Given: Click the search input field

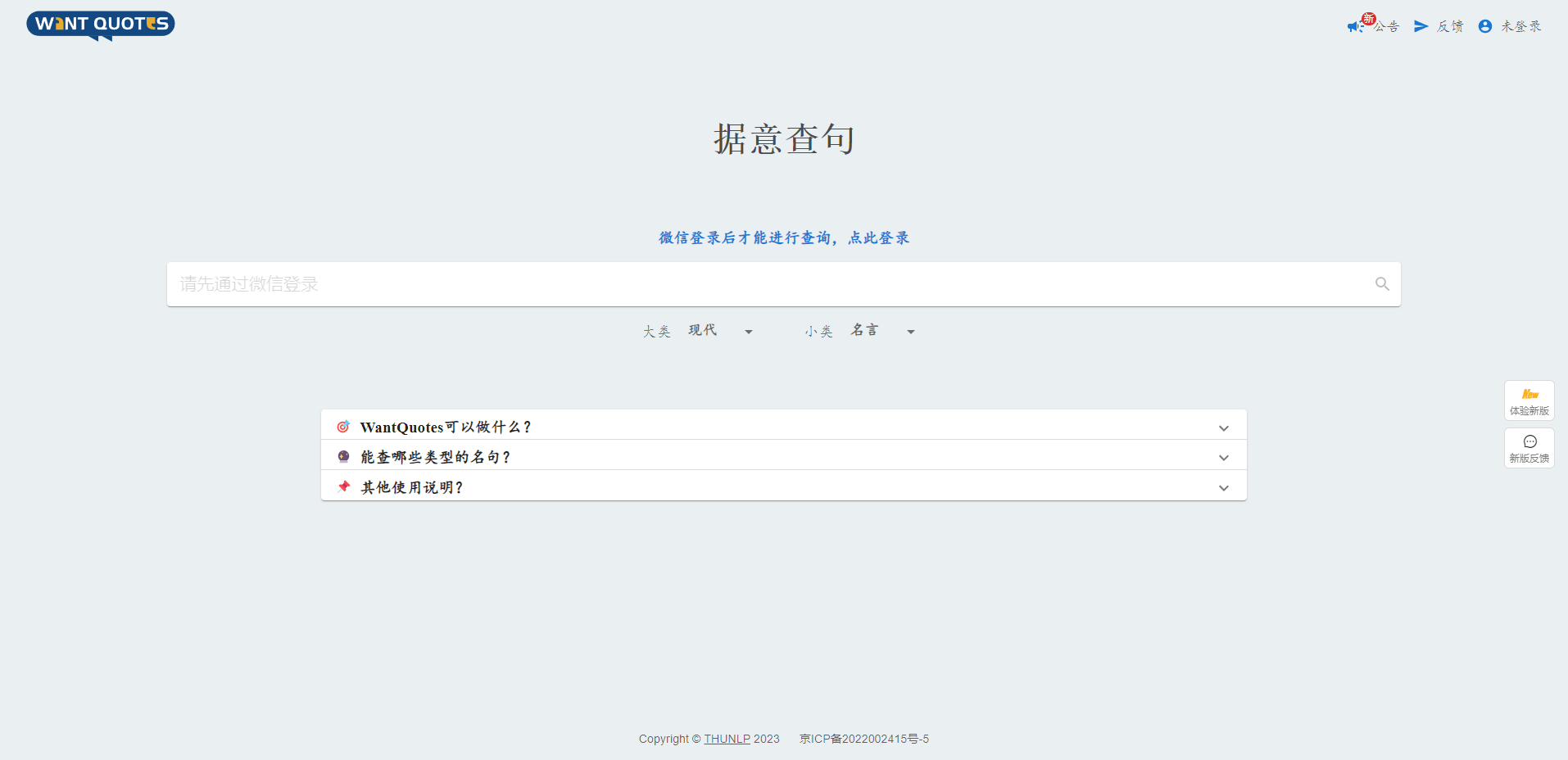Looking at the screenshot, I should 737,283.
